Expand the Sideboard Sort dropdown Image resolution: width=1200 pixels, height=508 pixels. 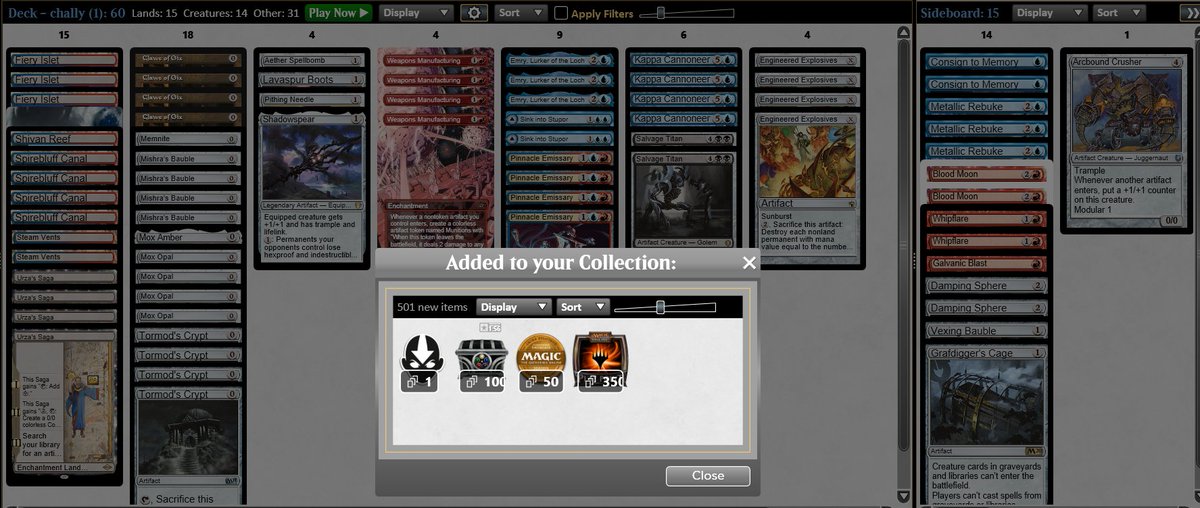1119,13
